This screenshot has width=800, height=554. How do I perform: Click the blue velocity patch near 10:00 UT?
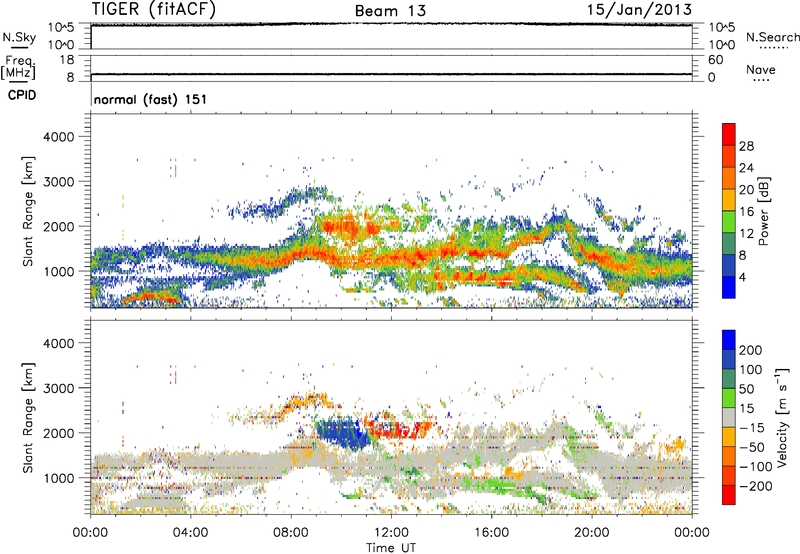[x=341, y=435]
